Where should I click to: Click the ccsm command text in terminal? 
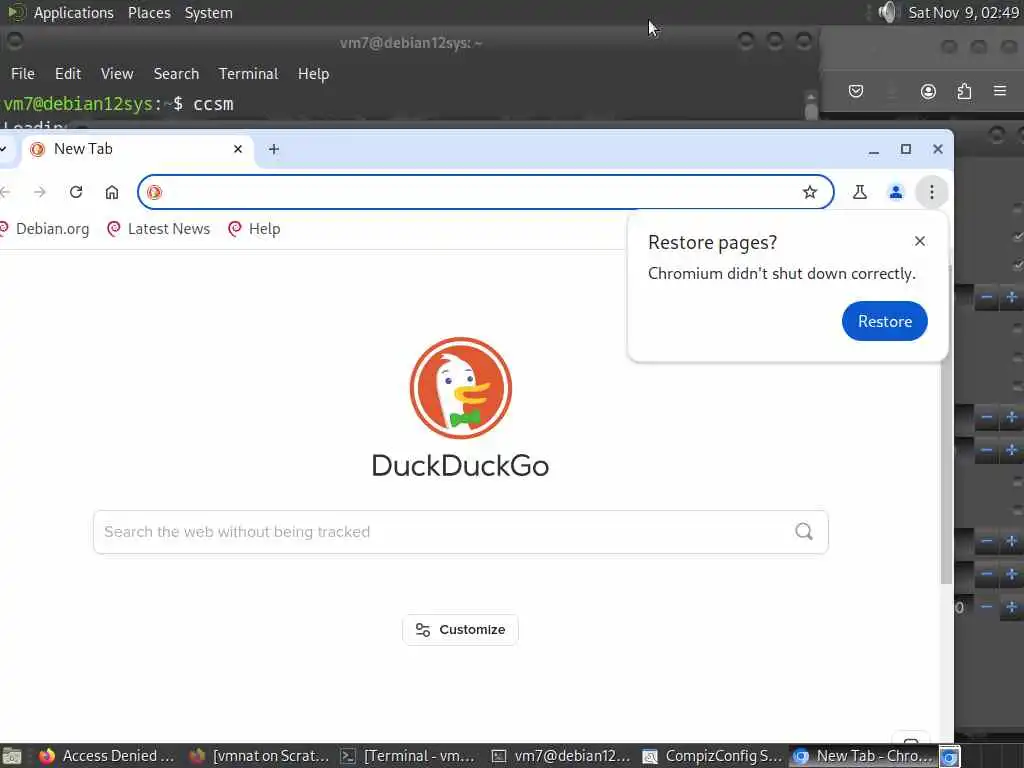click(213, 104)
